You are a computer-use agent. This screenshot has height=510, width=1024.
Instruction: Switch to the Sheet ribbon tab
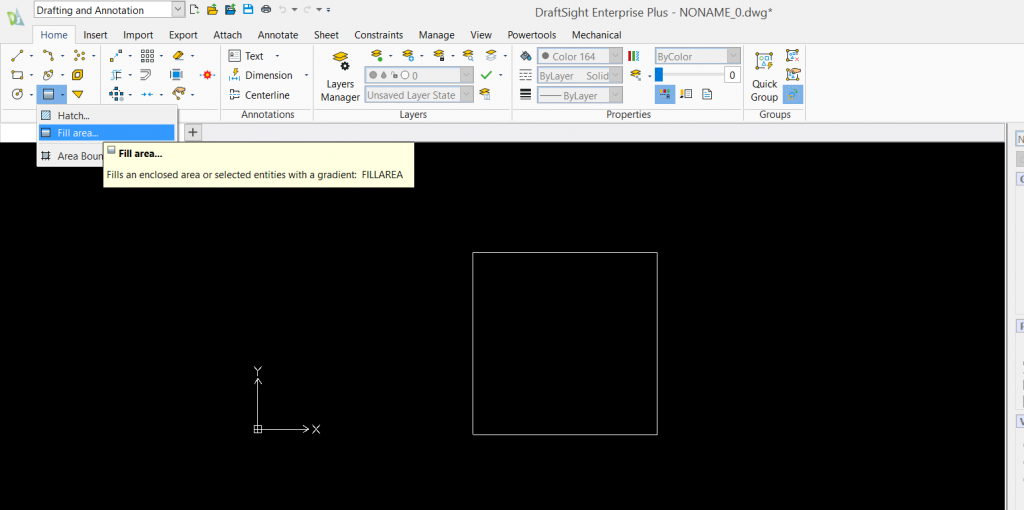327,35
